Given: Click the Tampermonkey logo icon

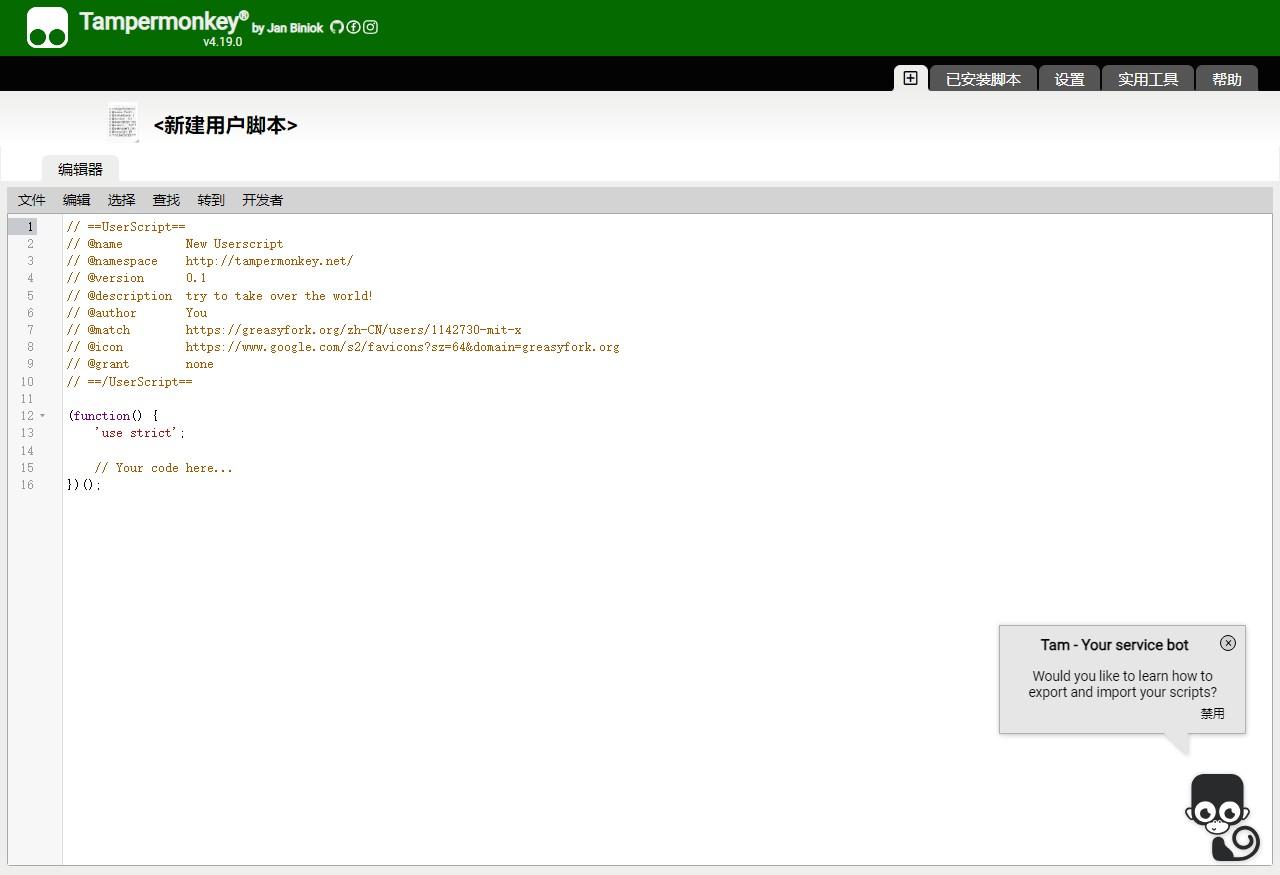Looking at the screenshot, I should pos(47,27).
